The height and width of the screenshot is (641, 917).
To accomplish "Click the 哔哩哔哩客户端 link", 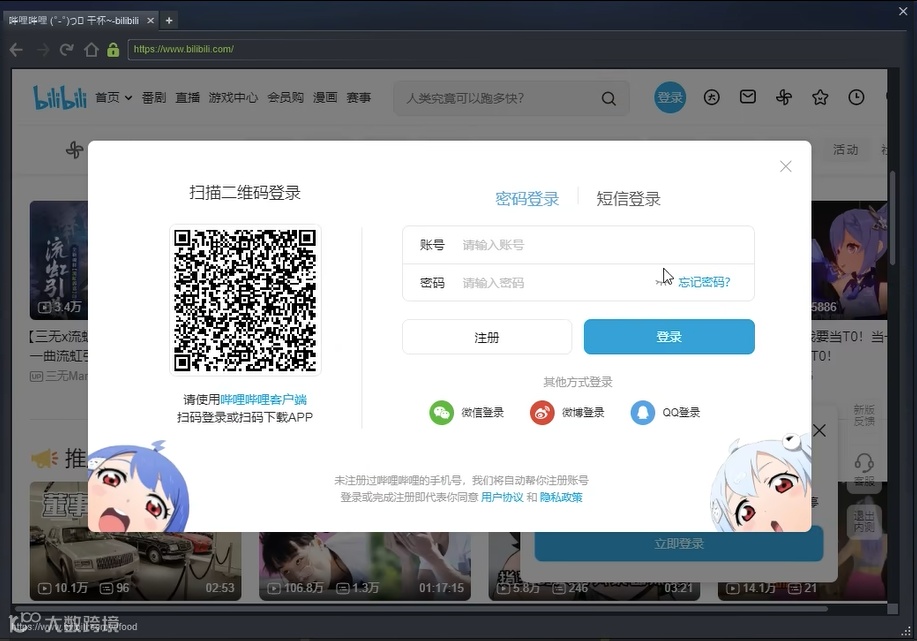I will [x=264, y=399].
